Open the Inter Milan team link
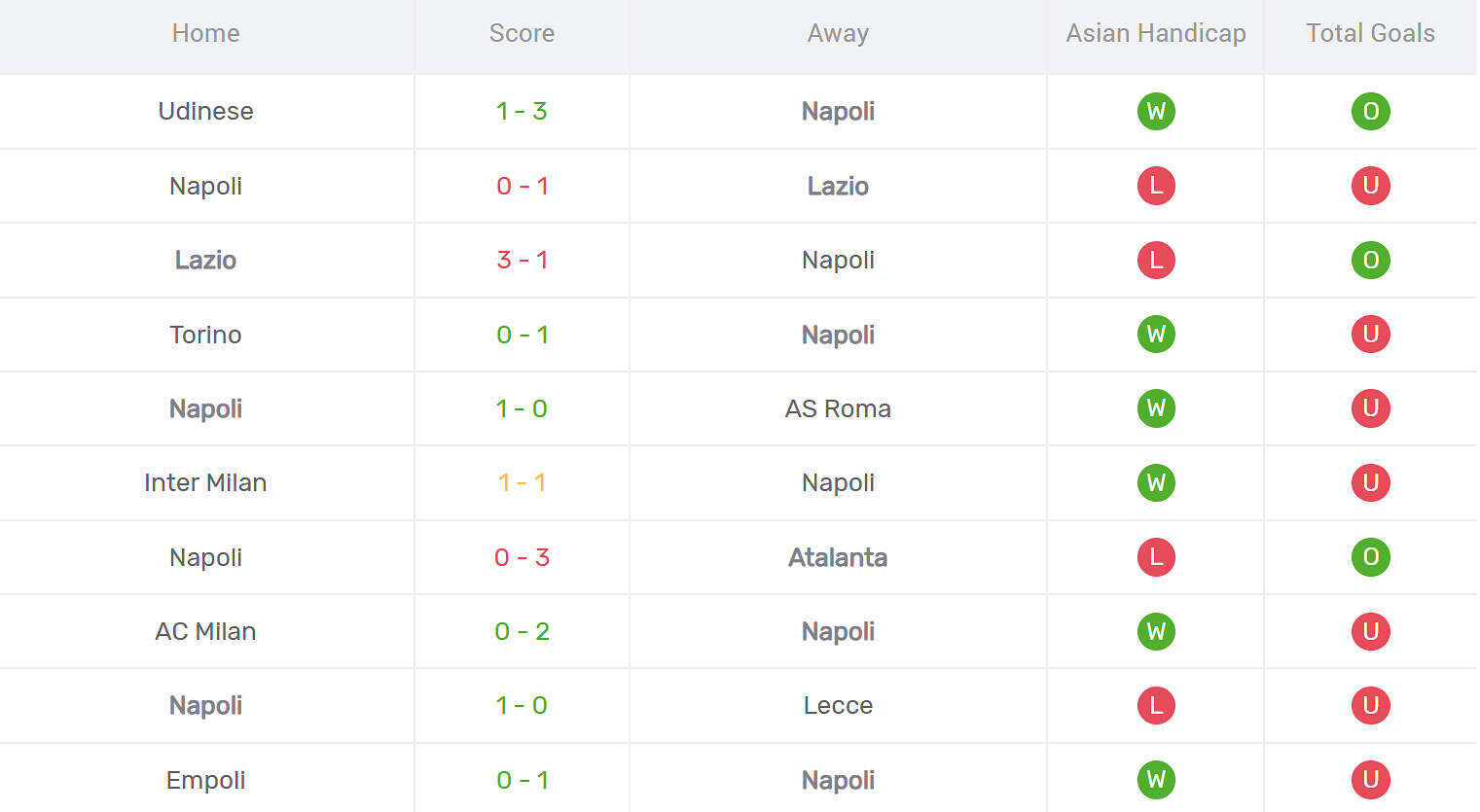The width and height of the screenshot is (1480, 812). pyautogui.click(x=205, y=483)
